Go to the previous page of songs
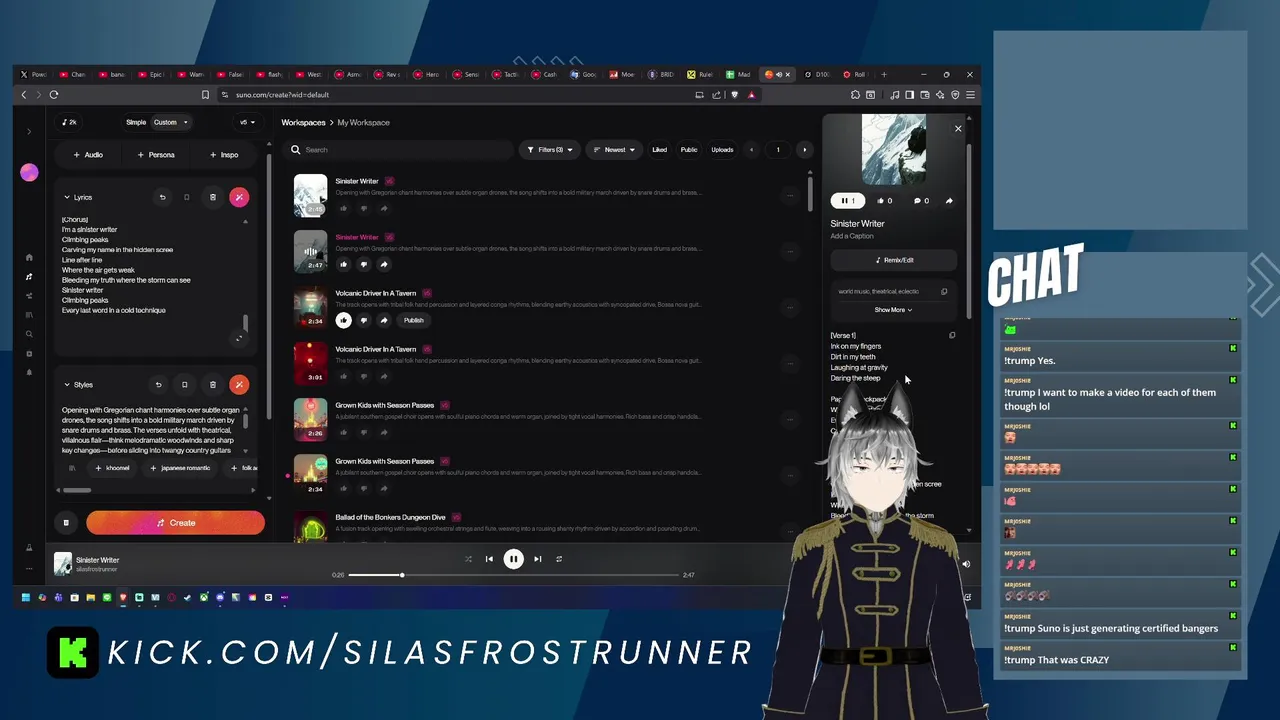1280x720 pixels. tap(752, 150)
